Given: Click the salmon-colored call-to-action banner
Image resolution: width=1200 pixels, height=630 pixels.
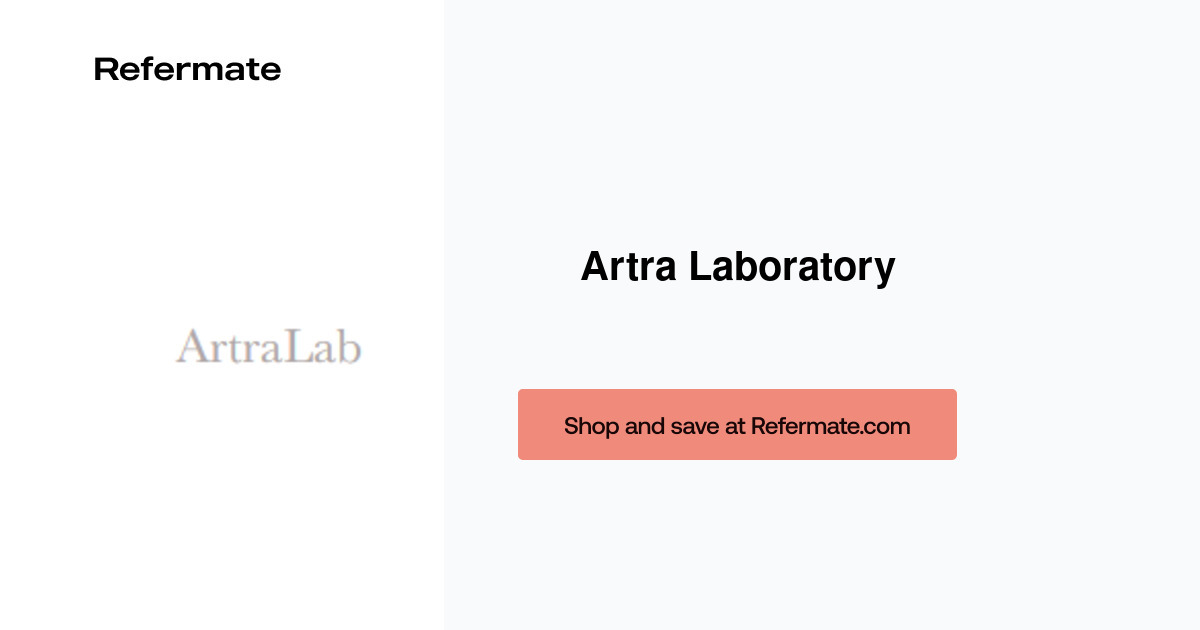Looking at the screenshot, I should [737, 424].
